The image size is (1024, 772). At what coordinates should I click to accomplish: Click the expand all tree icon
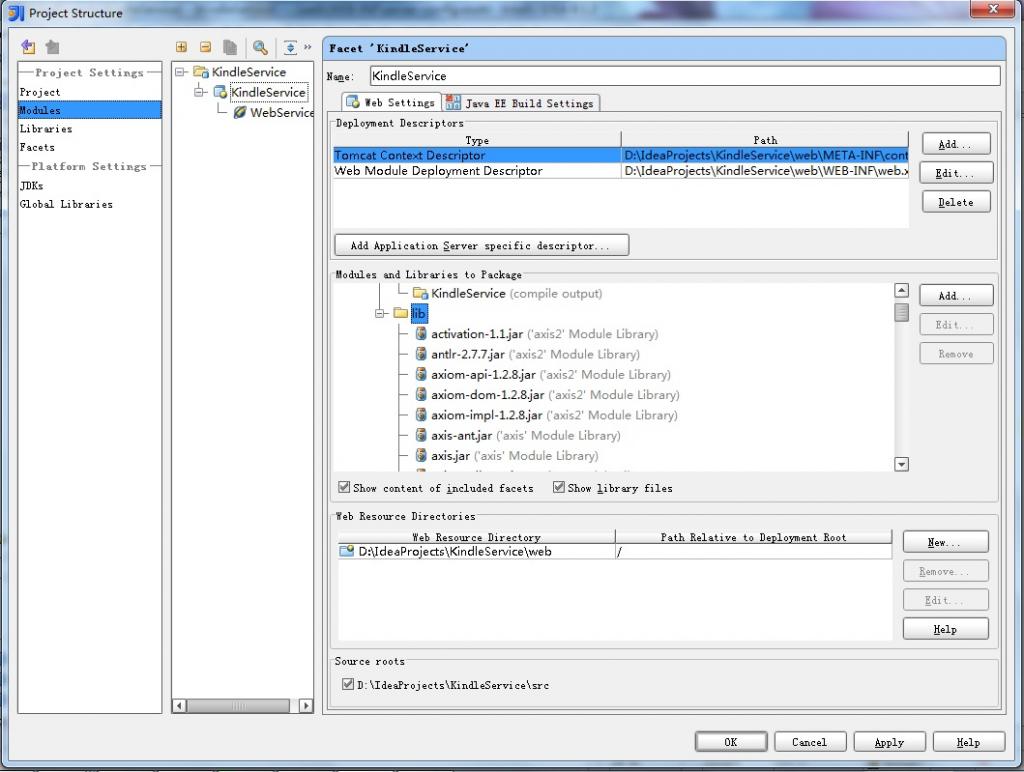182,47
